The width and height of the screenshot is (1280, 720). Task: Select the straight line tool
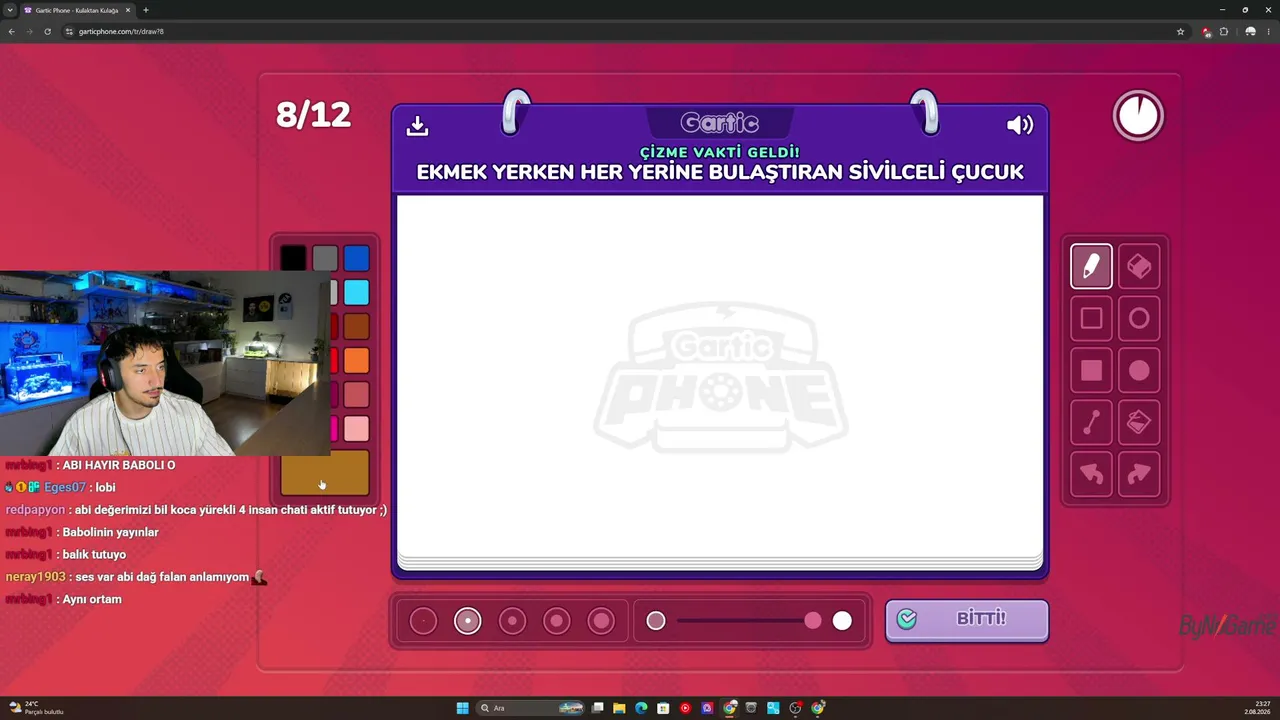click(x=1091, y=423)
